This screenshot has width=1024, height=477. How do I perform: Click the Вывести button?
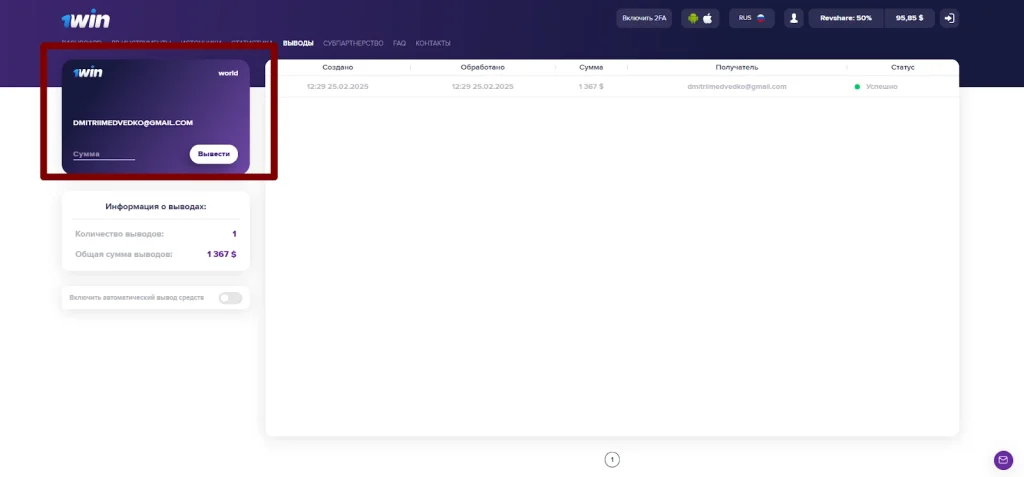[x=214, y=154]
